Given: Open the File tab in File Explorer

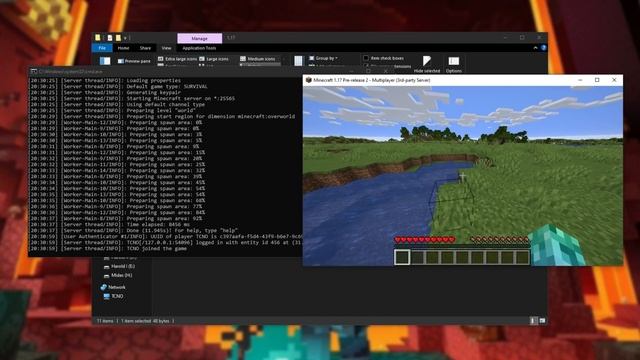Looking at the screenshot, I should [x=102, y=48].
